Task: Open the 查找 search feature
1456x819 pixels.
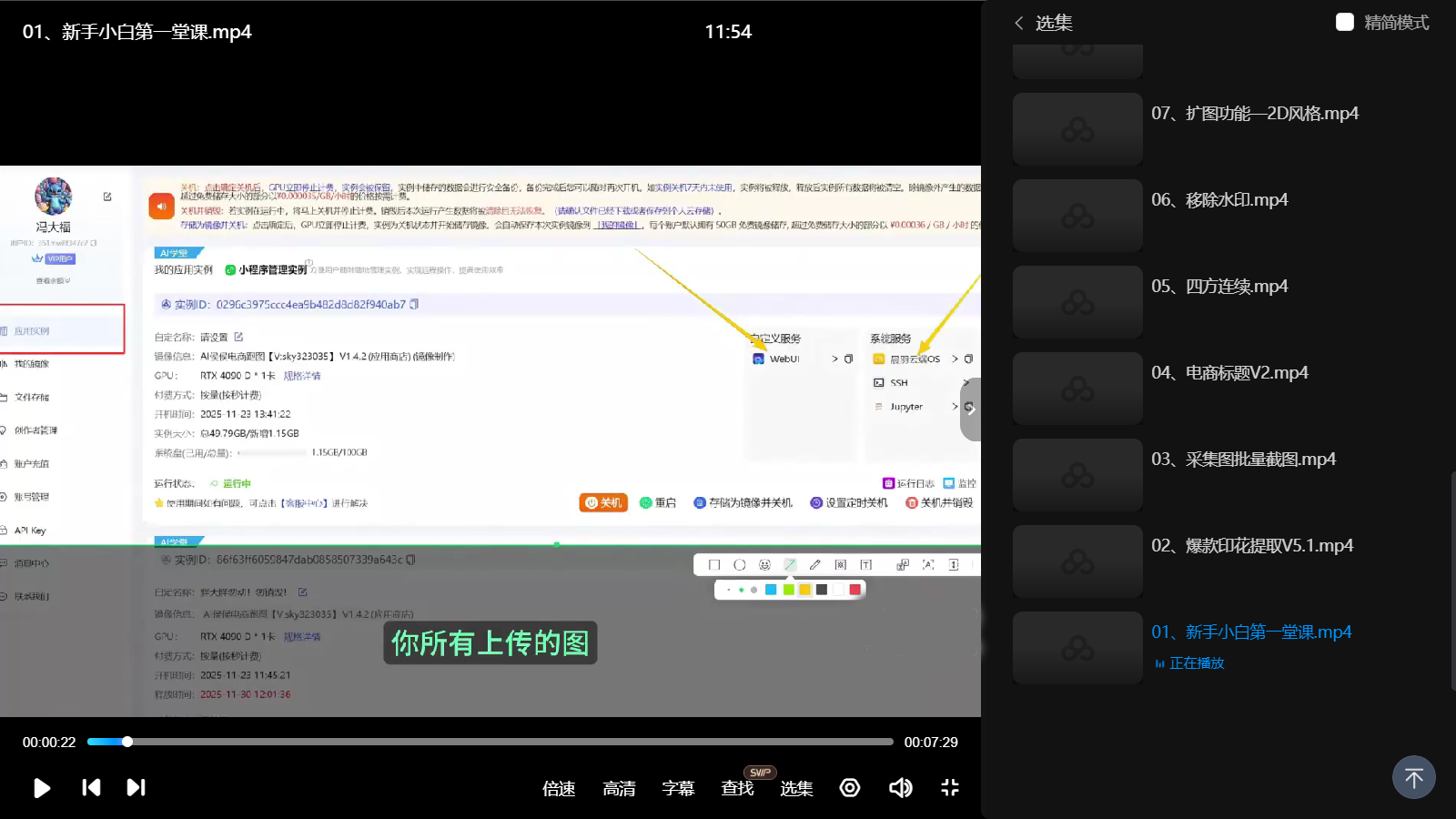Action: 737,789
